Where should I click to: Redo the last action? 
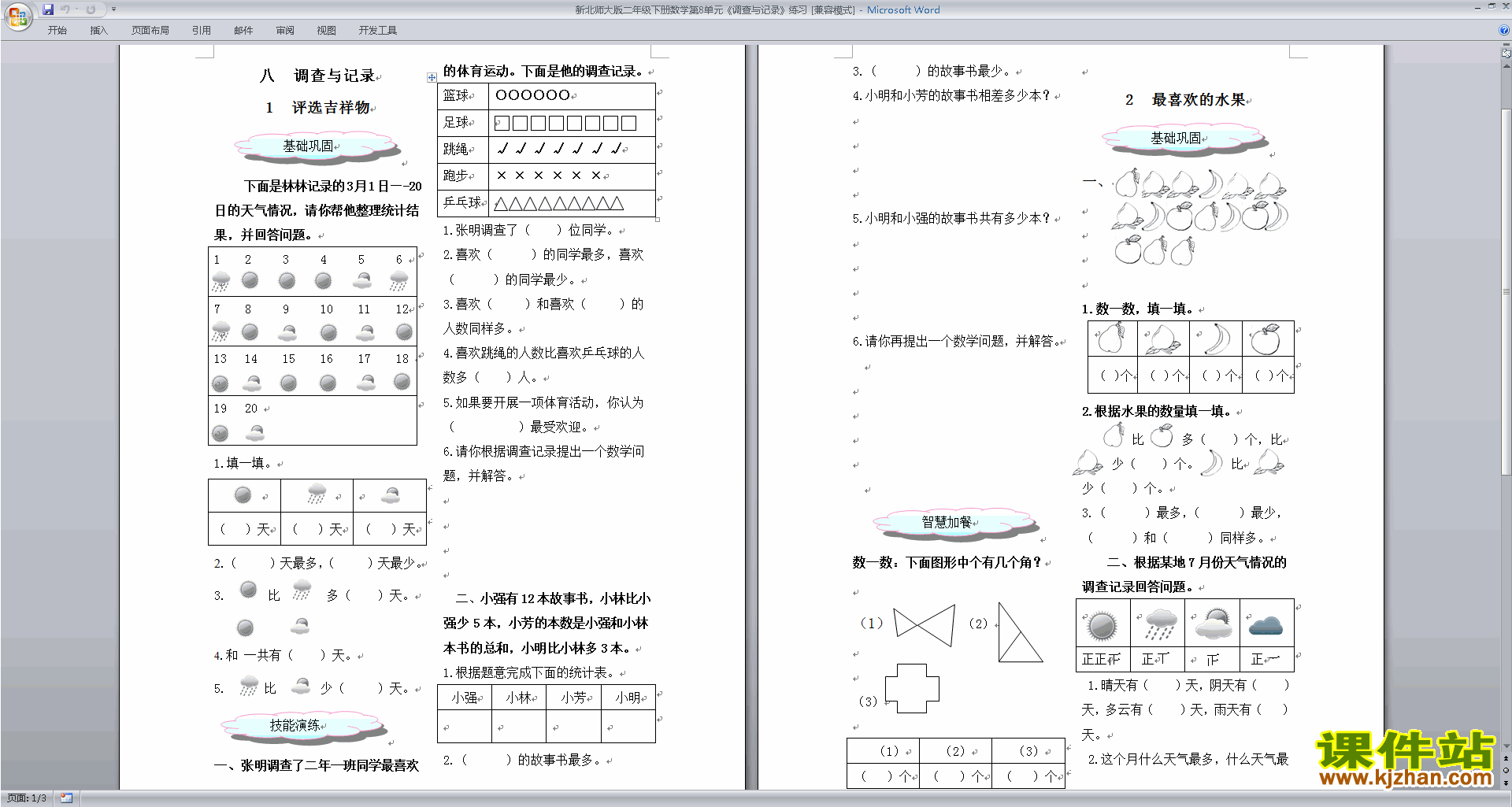(91, 9)
